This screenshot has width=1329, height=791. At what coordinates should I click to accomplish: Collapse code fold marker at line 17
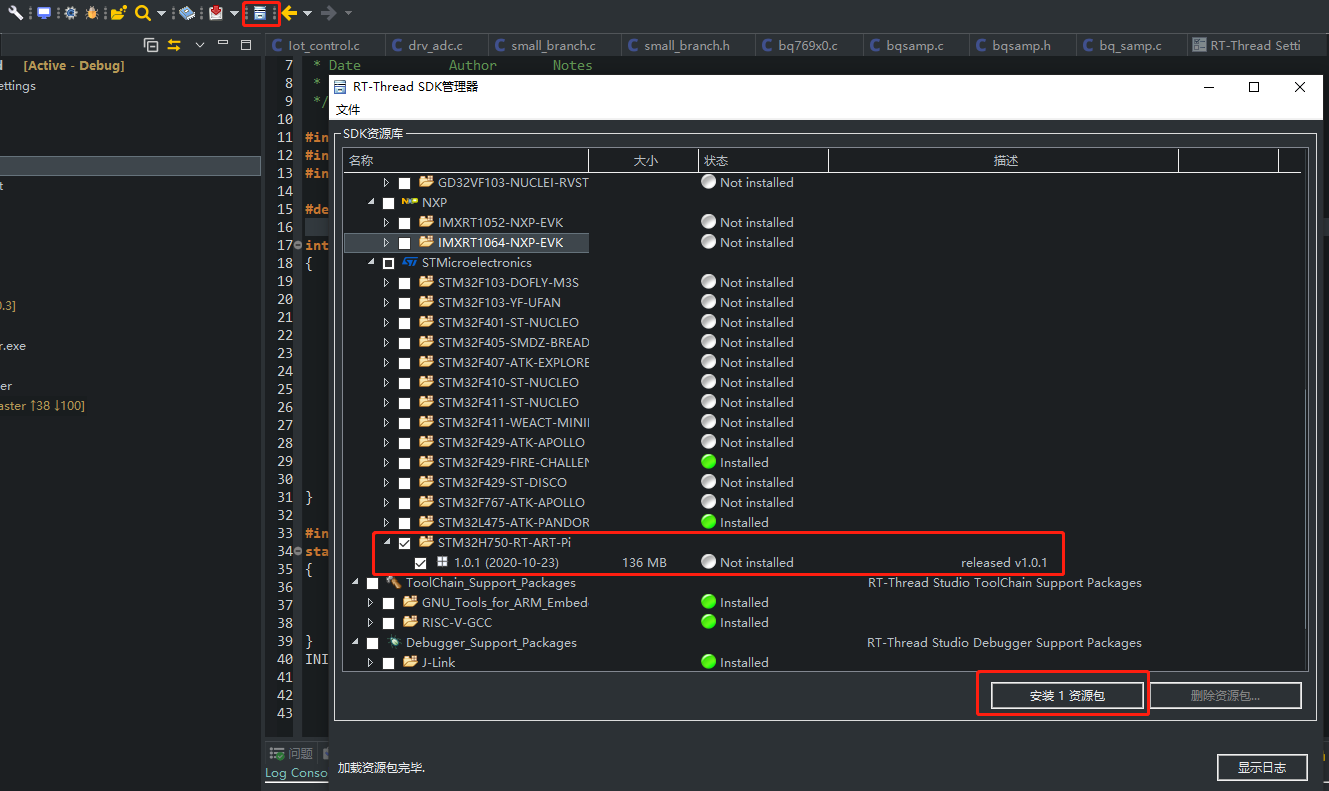tap(298, 245)
